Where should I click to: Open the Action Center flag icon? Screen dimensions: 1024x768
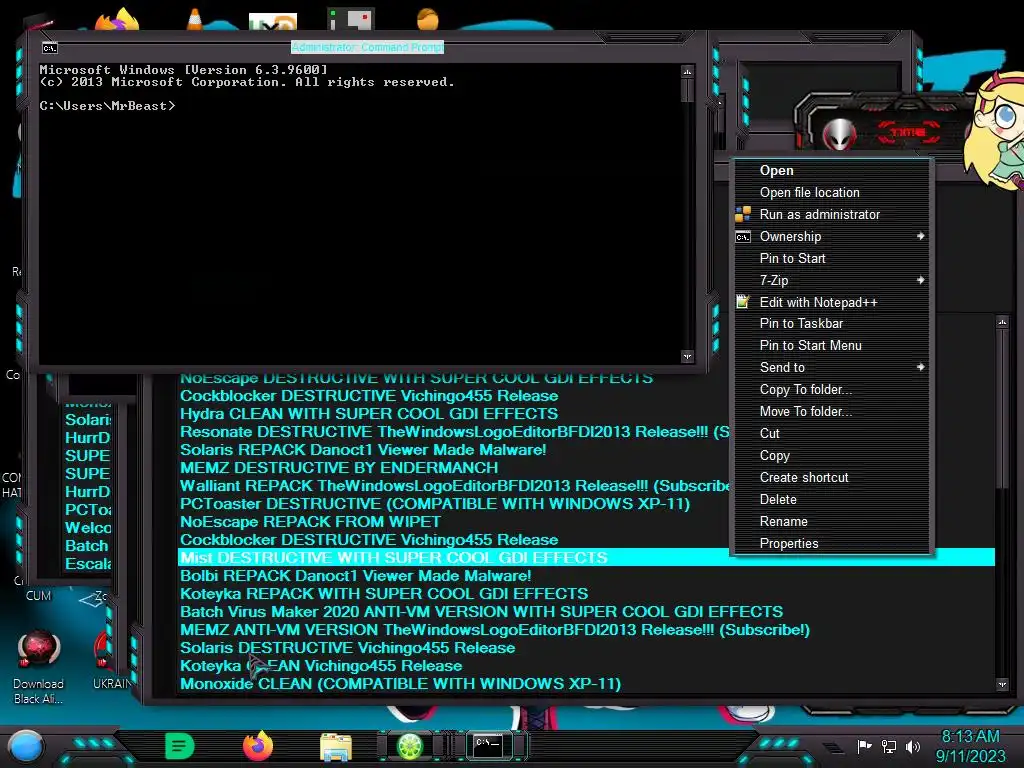point(864,746)
